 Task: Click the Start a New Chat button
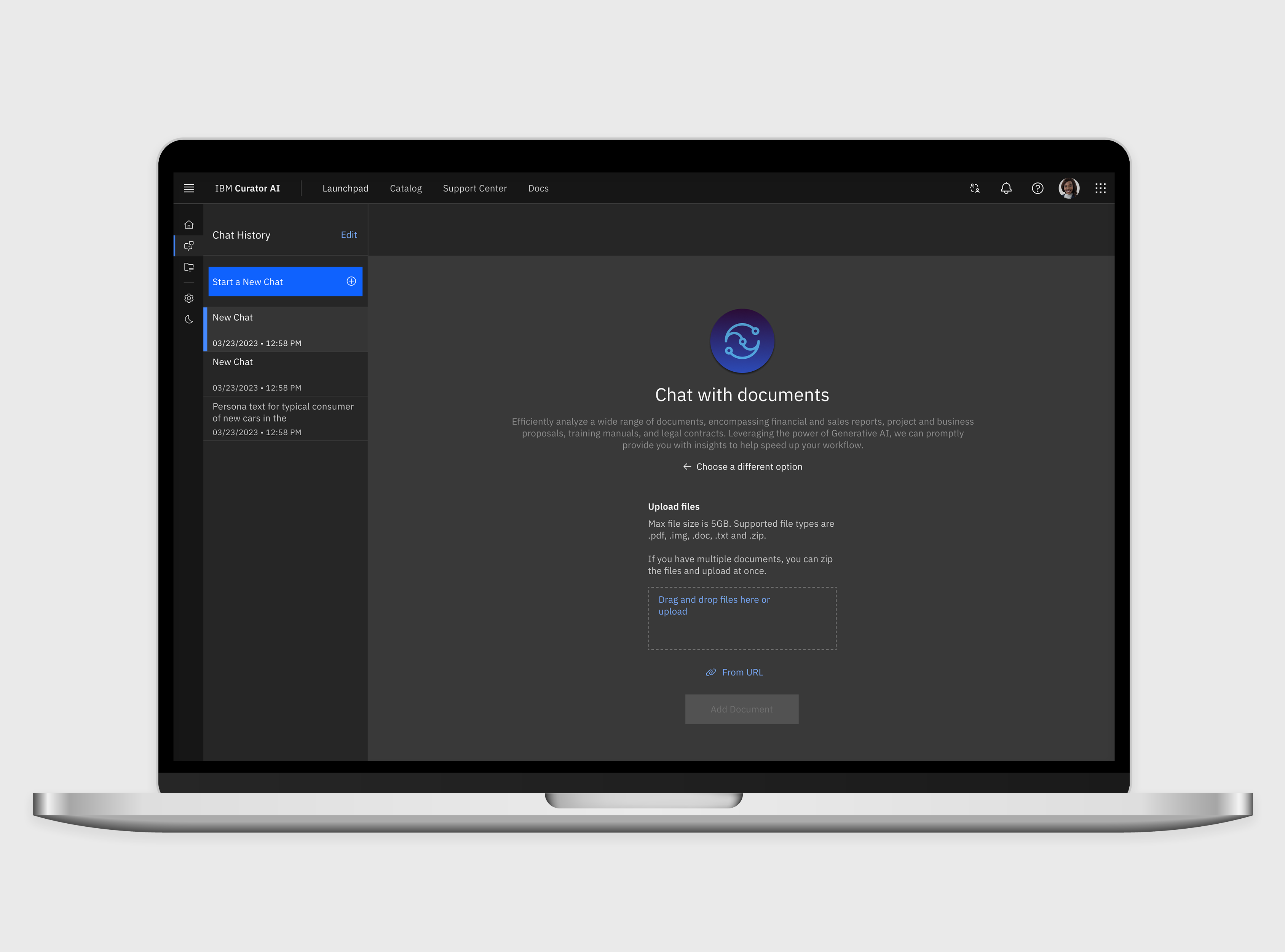click(285, 281)
